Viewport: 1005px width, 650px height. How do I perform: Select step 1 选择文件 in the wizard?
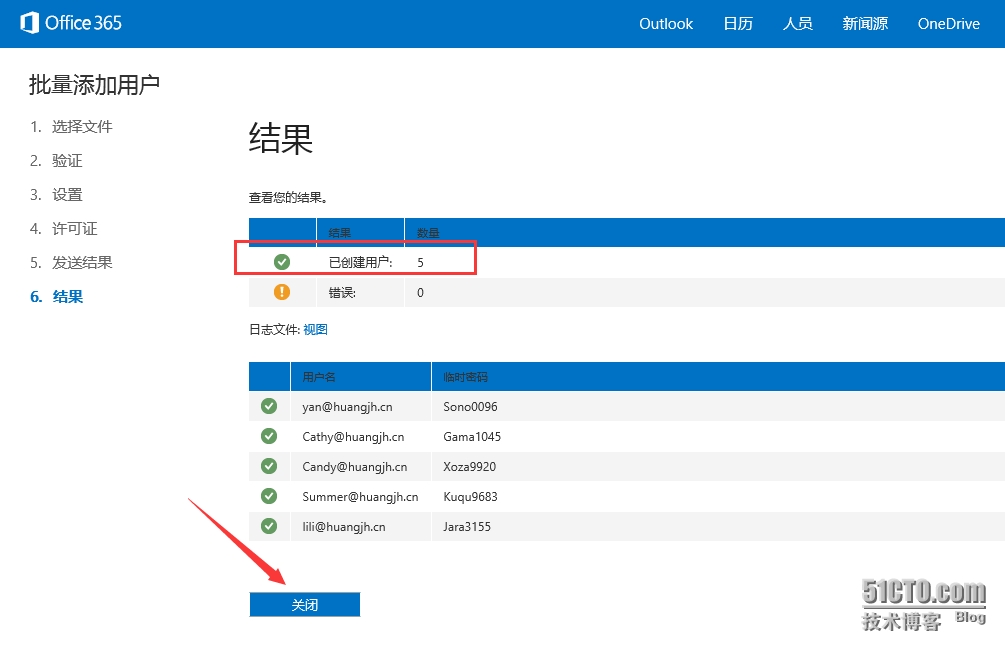pos(81,127)
